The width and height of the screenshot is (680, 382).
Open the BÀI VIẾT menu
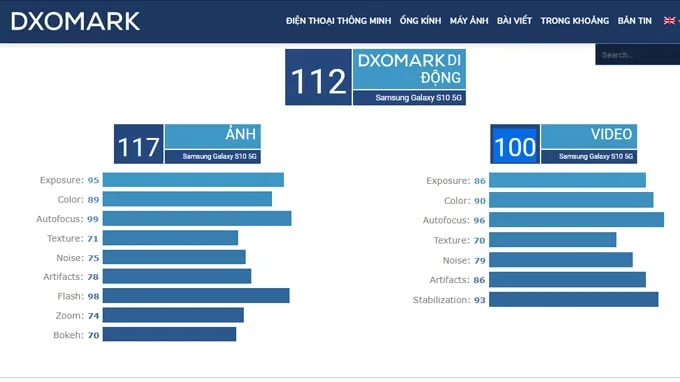(x=514, y=20)
